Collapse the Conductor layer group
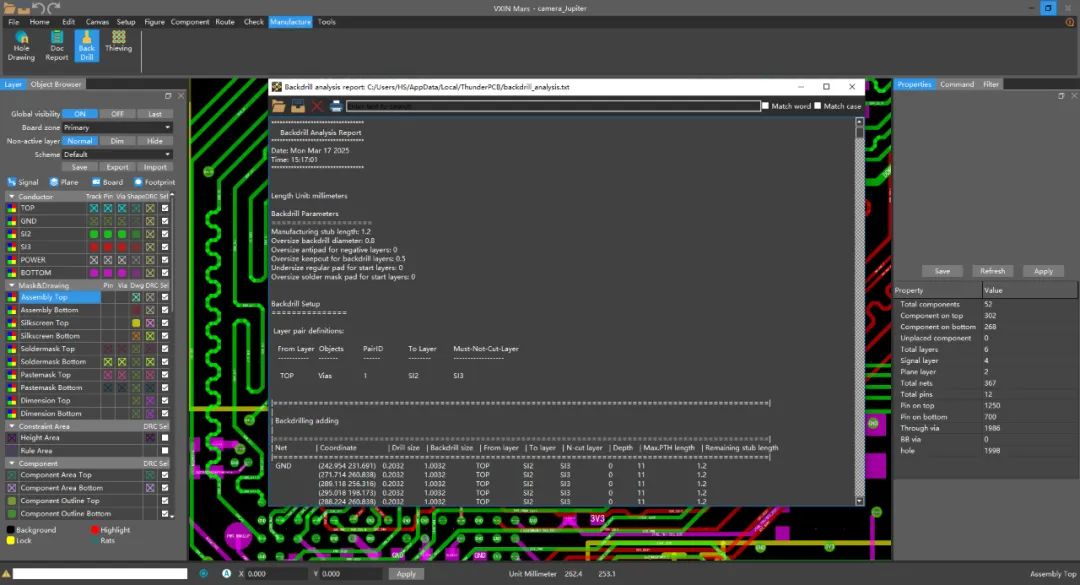Image resolution: width=1080 pixels, height=585 pixels. pyautogui.click(x=11, y=197)
